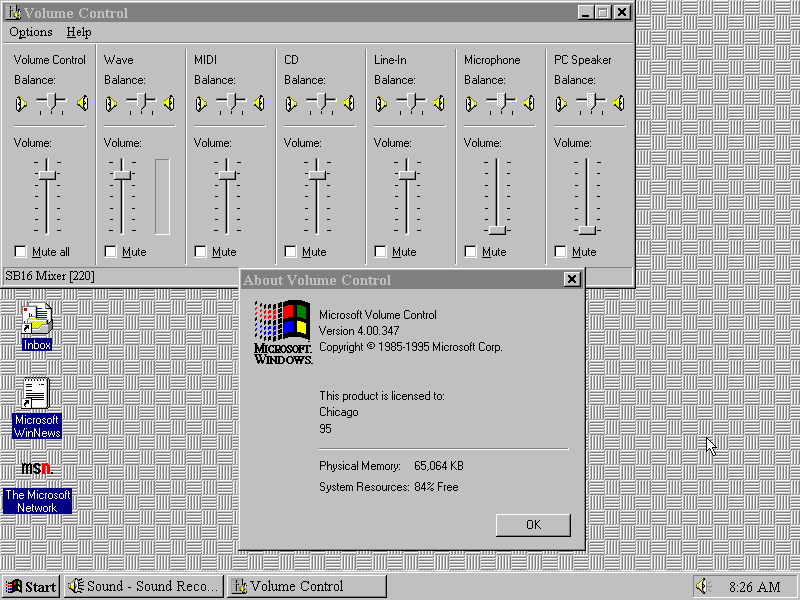Open the Inbox desktop icon

[37, 320]
